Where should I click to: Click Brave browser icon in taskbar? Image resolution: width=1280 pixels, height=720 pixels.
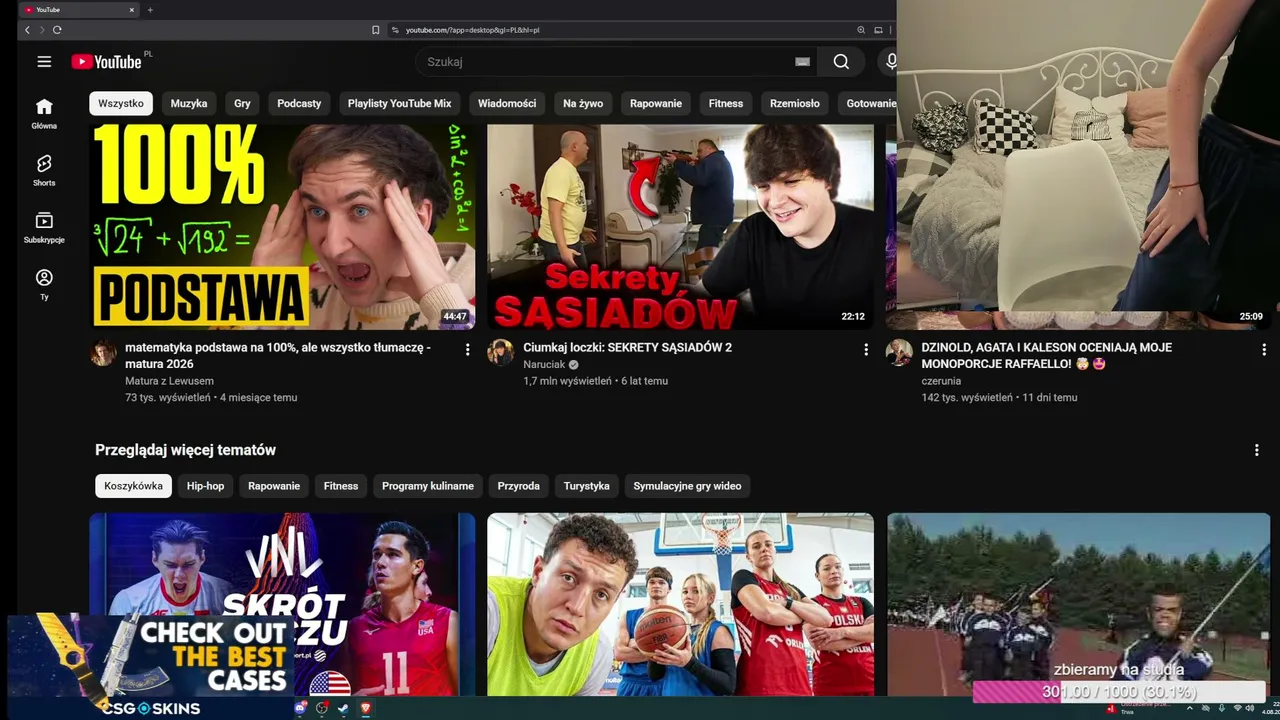365,708
